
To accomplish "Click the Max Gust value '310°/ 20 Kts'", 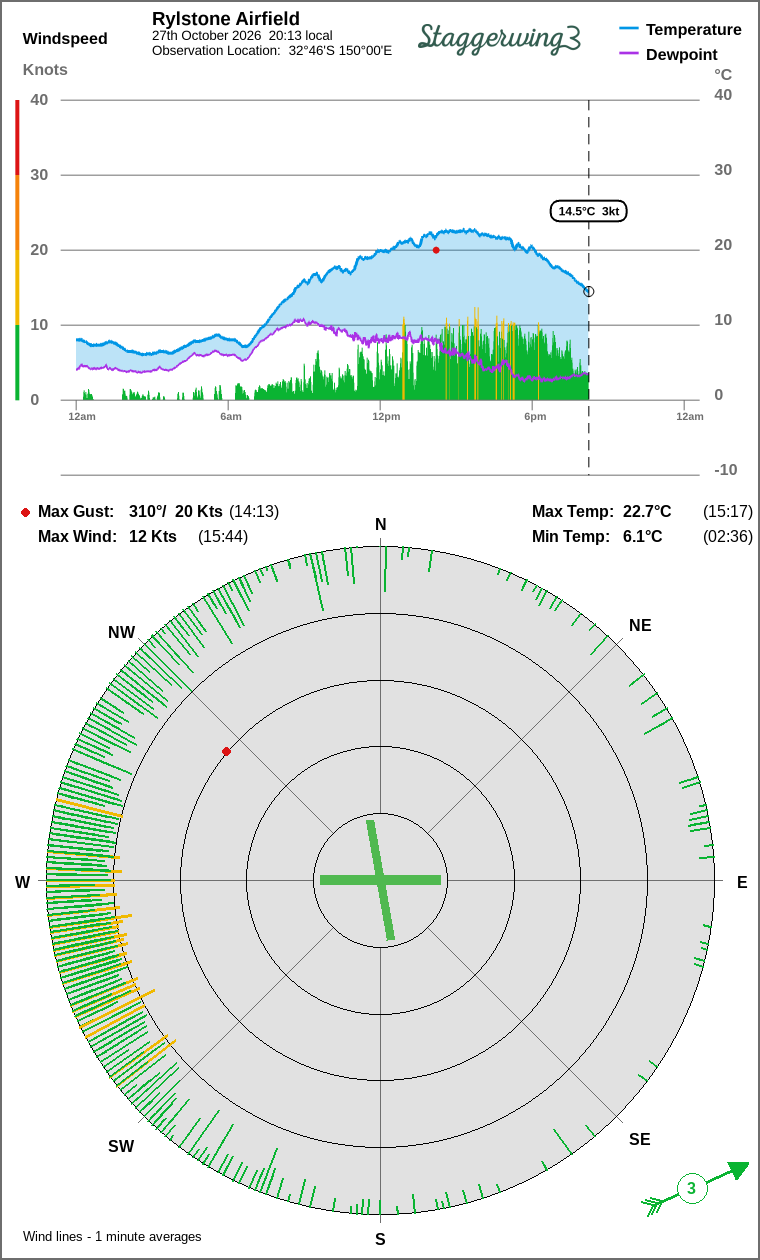I will [176, 511].
